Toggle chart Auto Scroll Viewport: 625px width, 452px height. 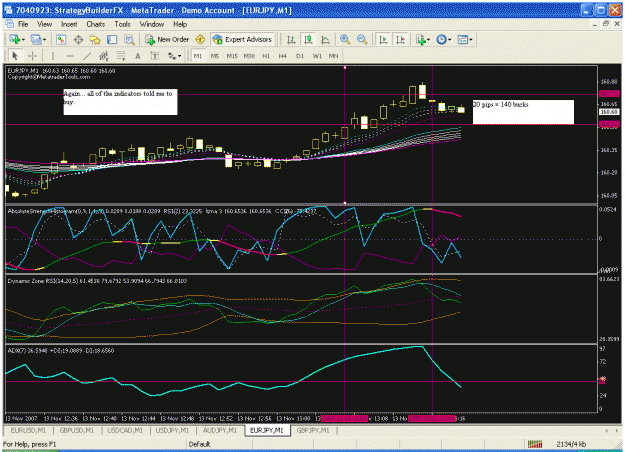point(383,39)
